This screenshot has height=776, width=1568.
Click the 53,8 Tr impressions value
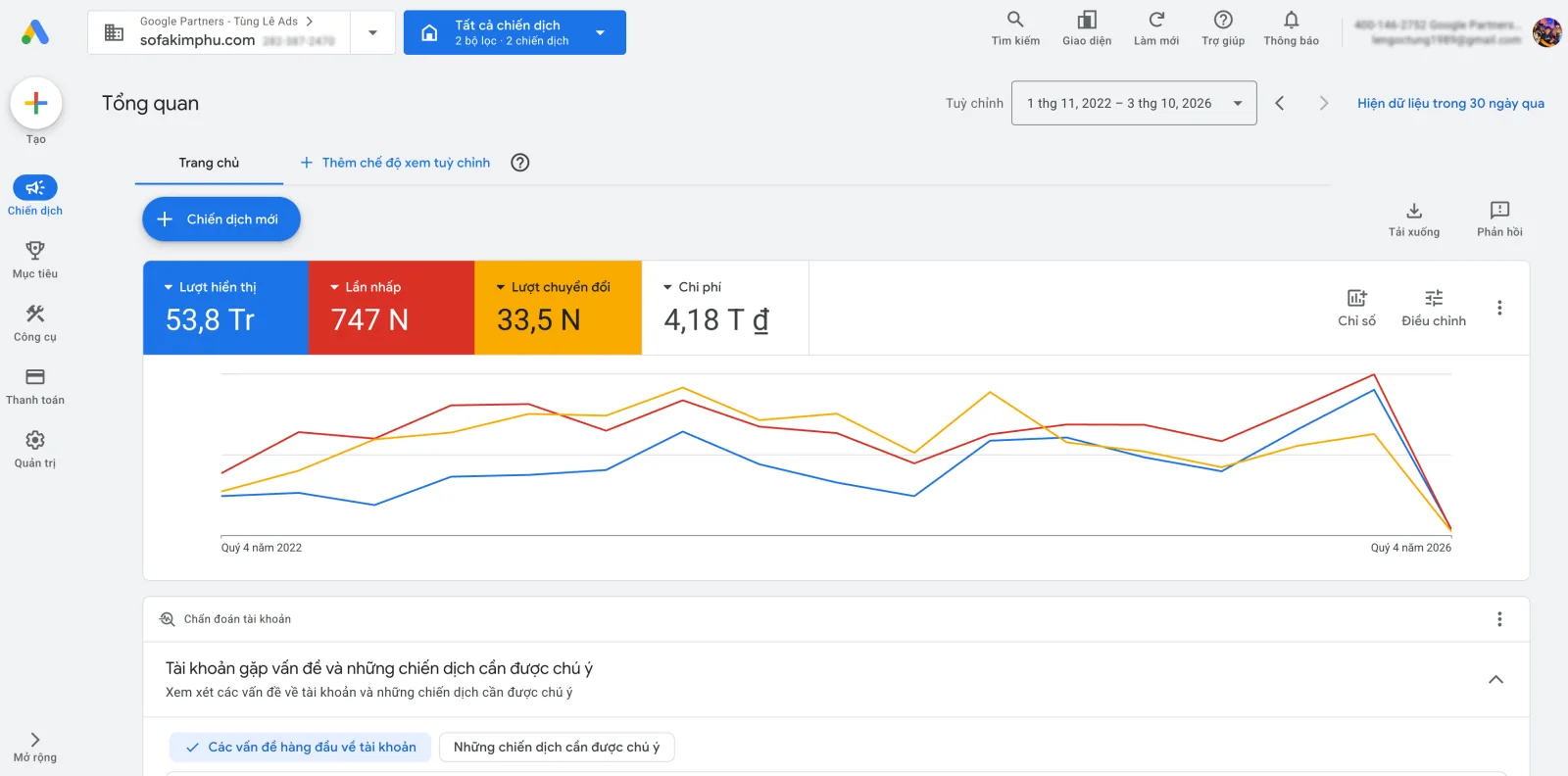pyautogui.click(x=210, y=320)
